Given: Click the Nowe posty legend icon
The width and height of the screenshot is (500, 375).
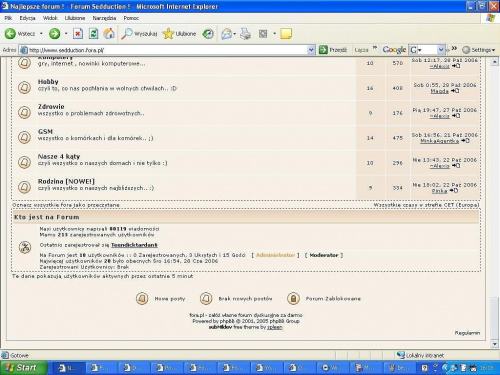Looking at the screenshot, I should pos(142,298).
